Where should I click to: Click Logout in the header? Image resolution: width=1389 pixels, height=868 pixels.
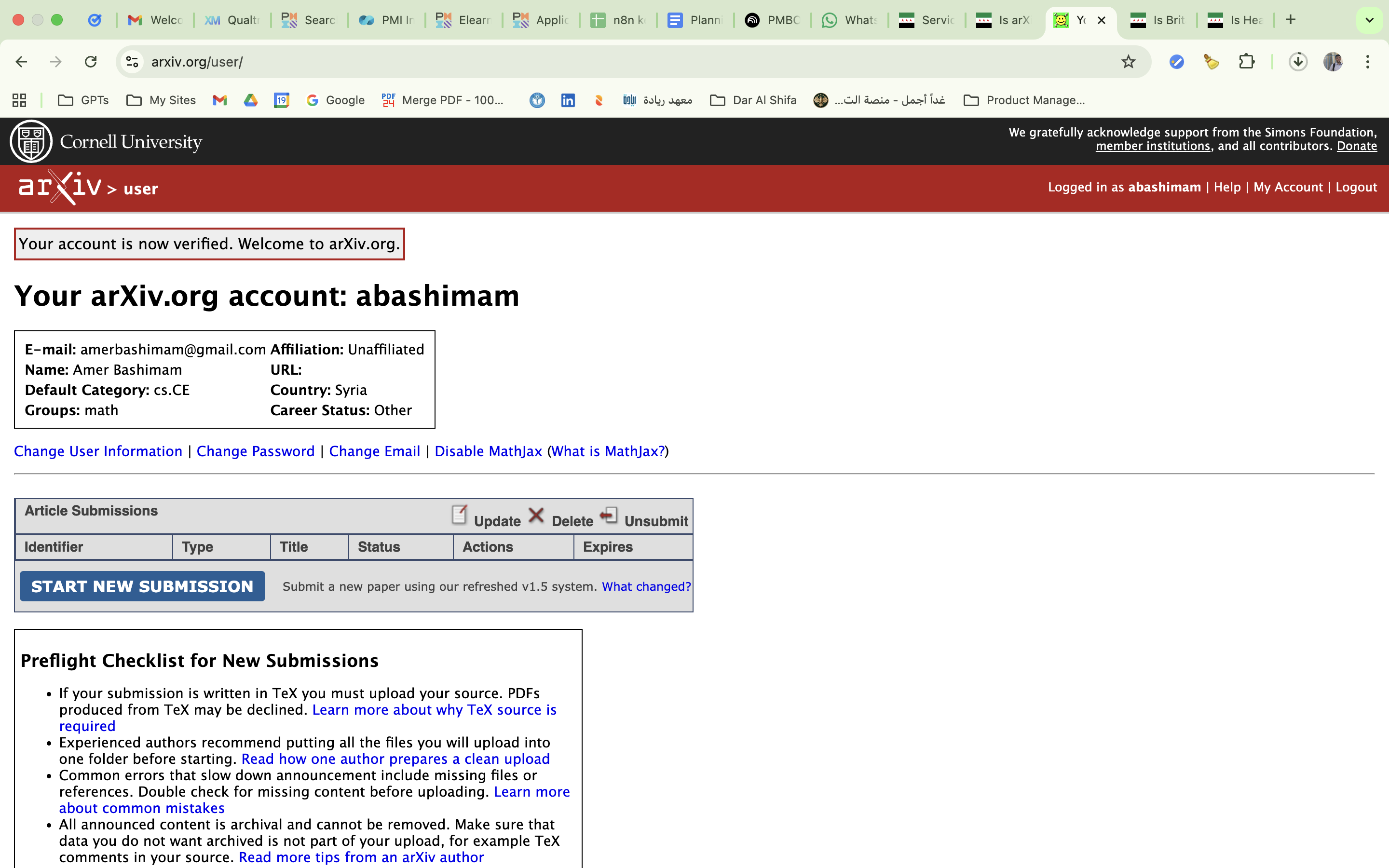tap(1356, 187)
